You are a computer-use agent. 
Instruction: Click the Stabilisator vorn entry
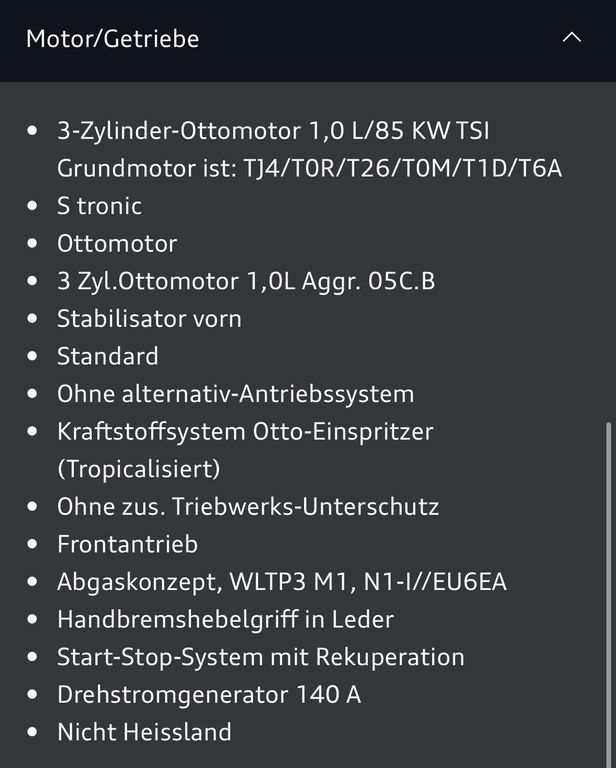coord(149,319)
